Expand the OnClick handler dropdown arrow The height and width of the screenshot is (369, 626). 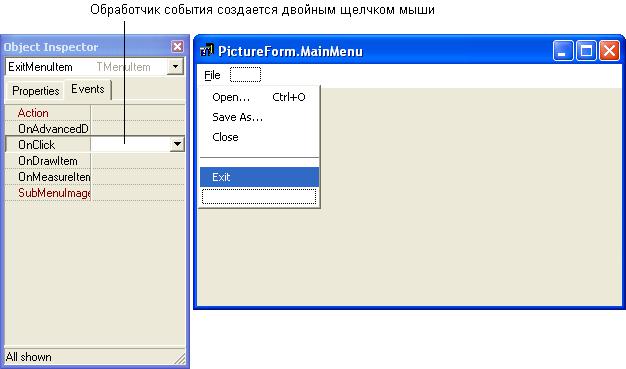pyautogui.click(x=177, y=144)
